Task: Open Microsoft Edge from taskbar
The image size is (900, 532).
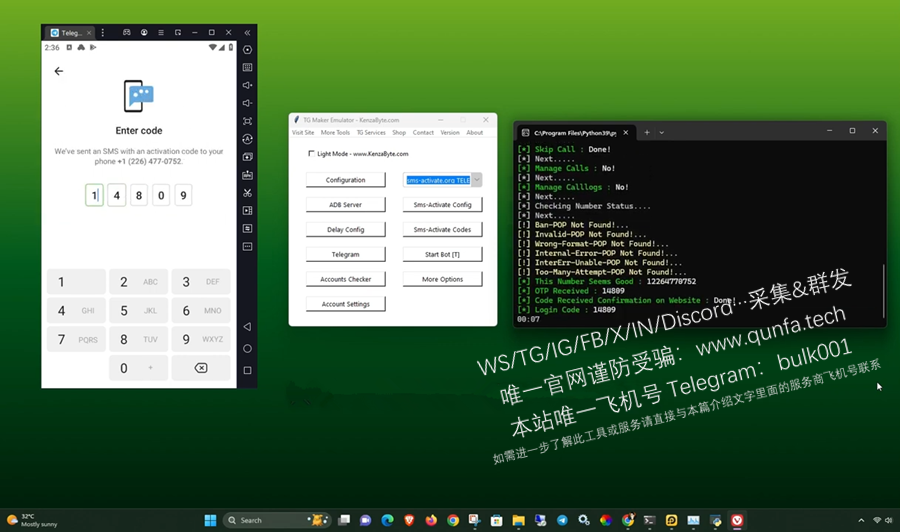Action: pyautogui.click(x=387, y=520)
